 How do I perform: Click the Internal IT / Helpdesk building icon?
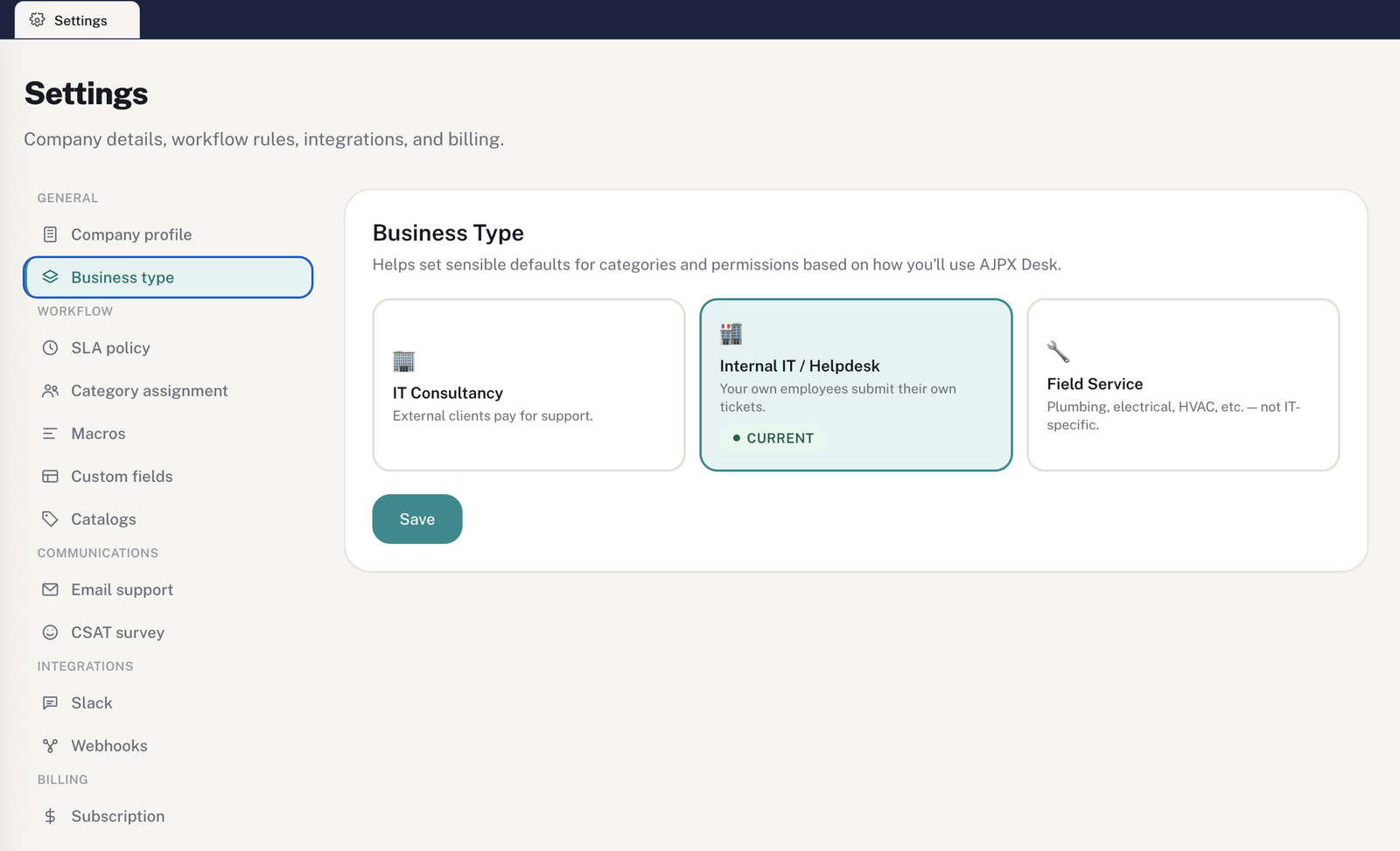pyautogui.click(x=731, y=333)
